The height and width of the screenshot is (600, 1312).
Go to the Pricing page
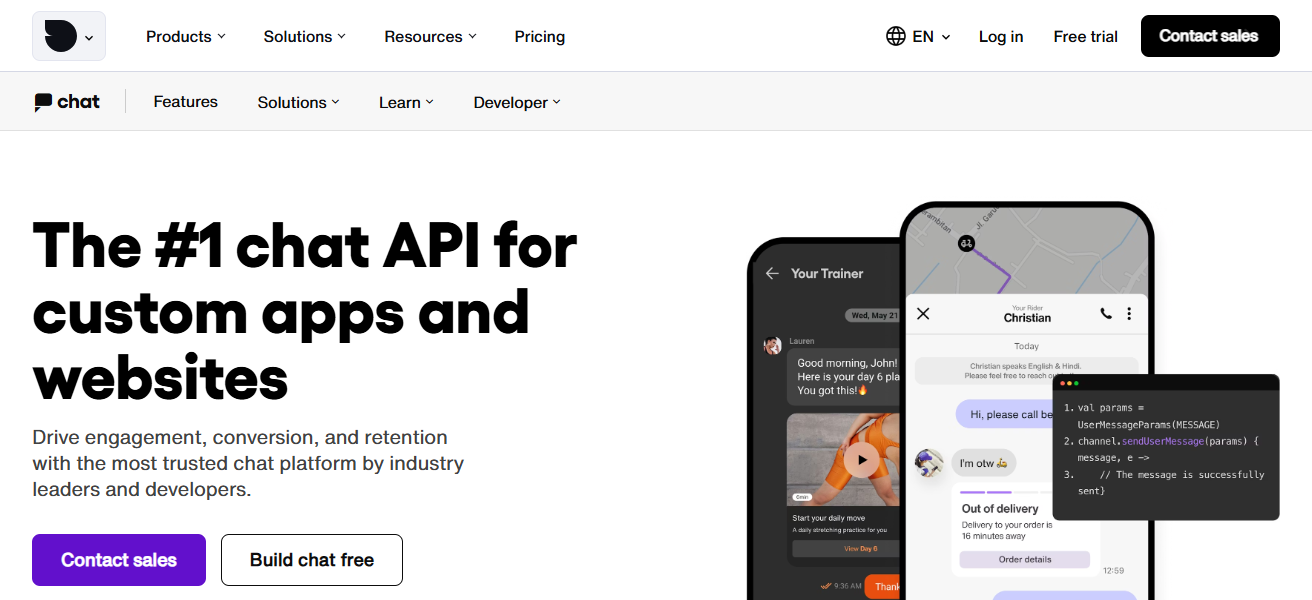pyautogui.click(x=540, y=37)
